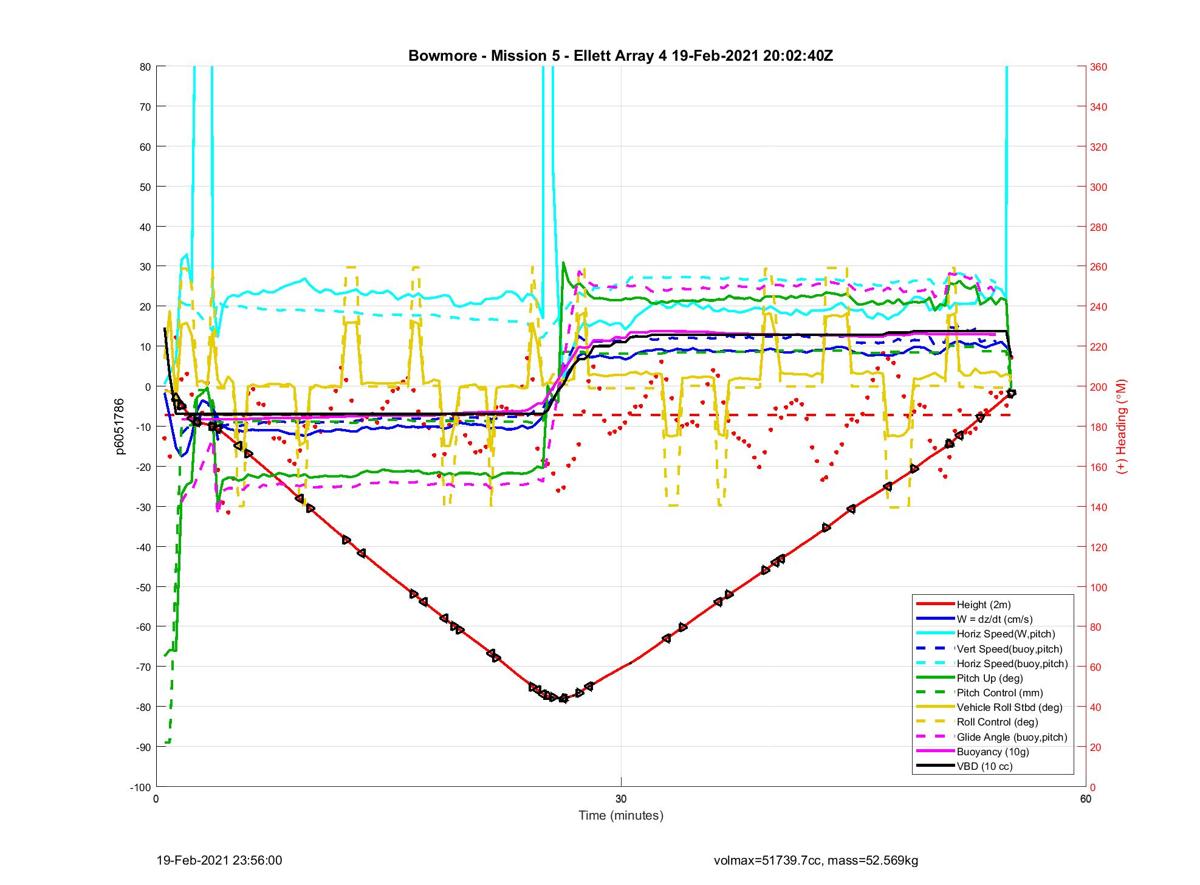This screenshot has height=885, width=1200.
Task: Select the Horiz Speed(W,pitch) legend entry
Action: point(1006,634)
